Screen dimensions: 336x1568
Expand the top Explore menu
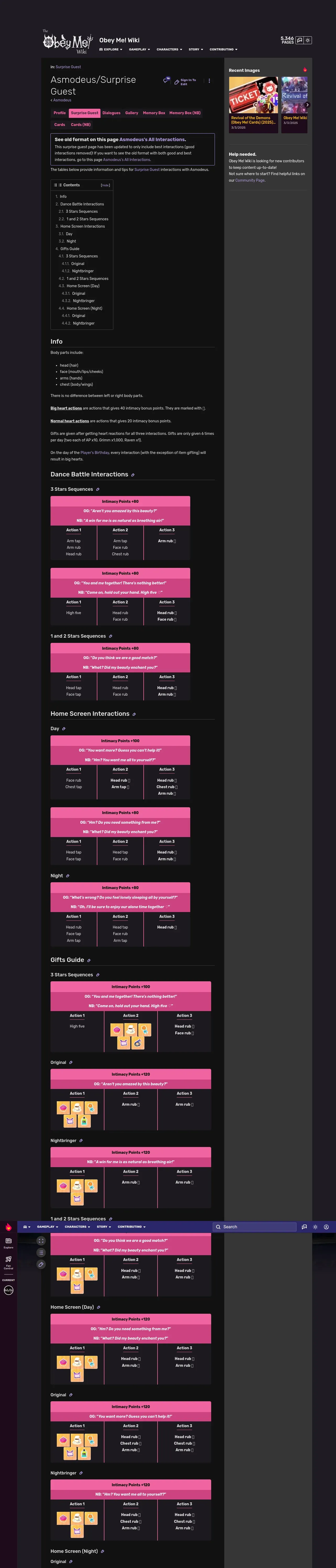tap(110, 49)
